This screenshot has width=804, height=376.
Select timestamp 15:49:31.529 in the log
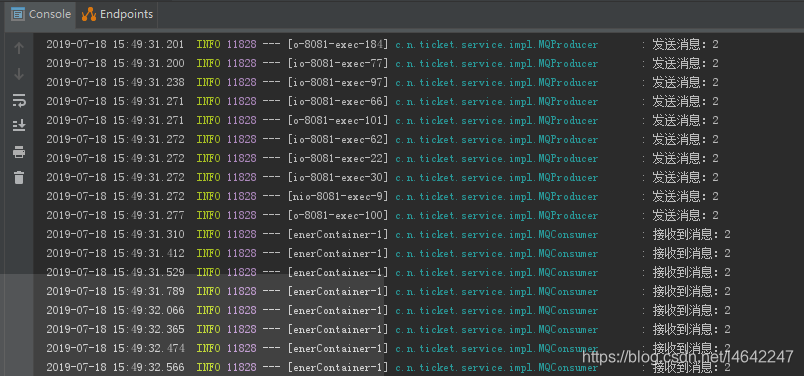coord(148,272)
